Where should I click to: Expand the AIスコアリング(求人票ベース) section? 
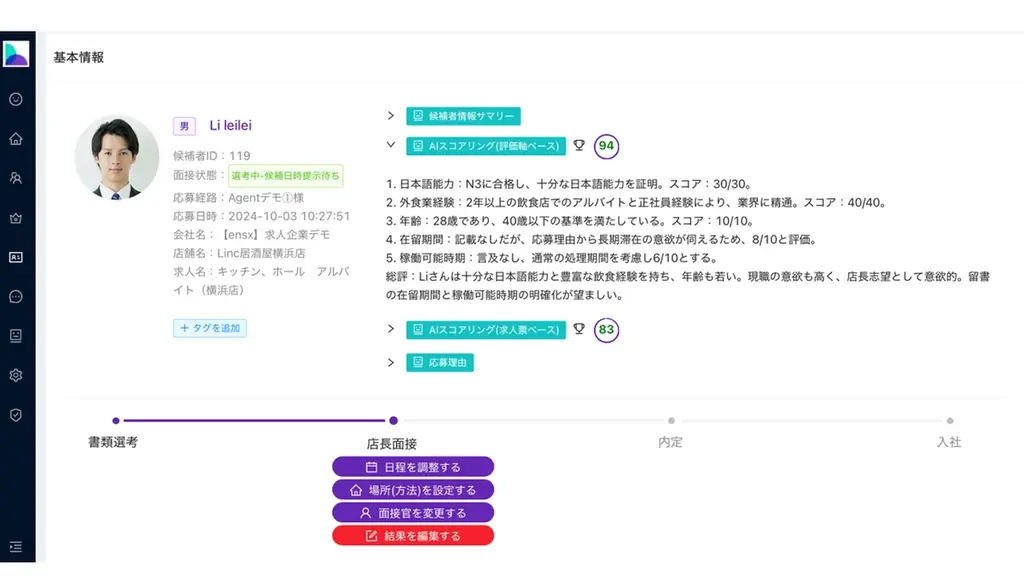tap(487, 330)
